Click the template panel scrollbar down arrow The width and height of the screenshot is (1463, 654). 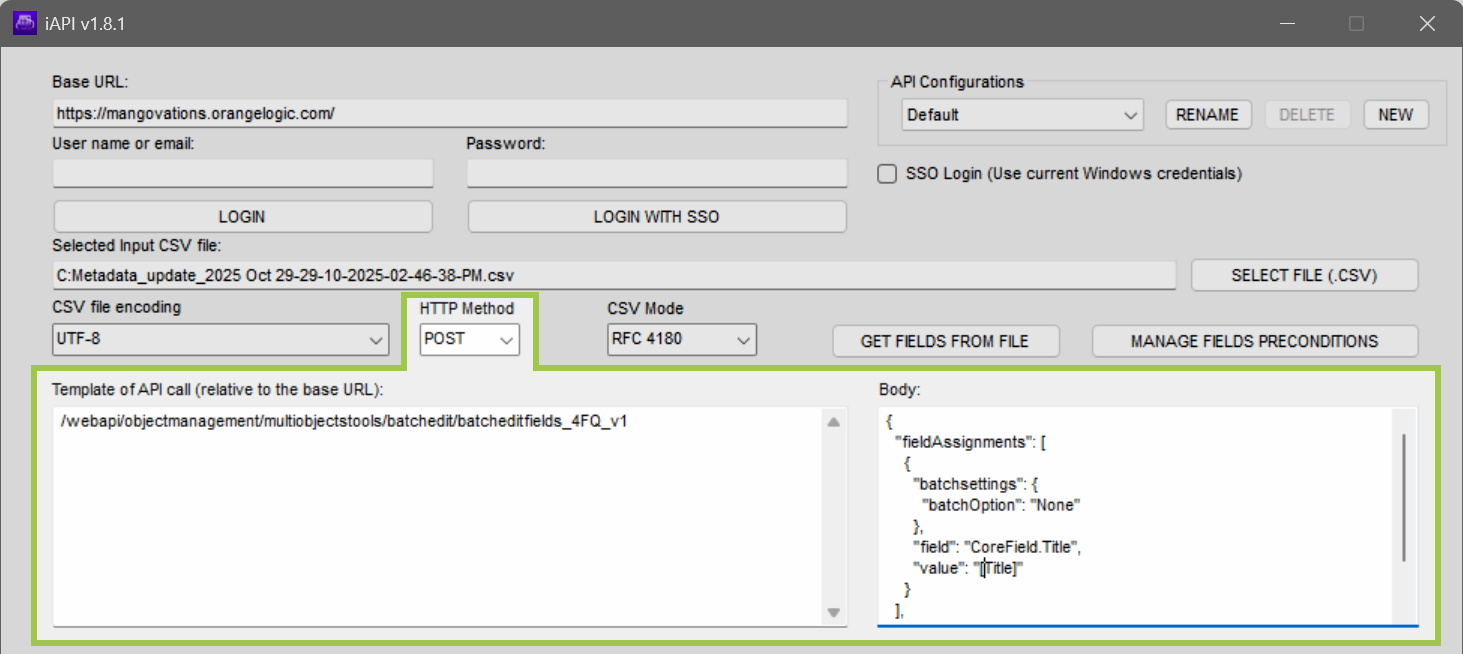[832, 611]
